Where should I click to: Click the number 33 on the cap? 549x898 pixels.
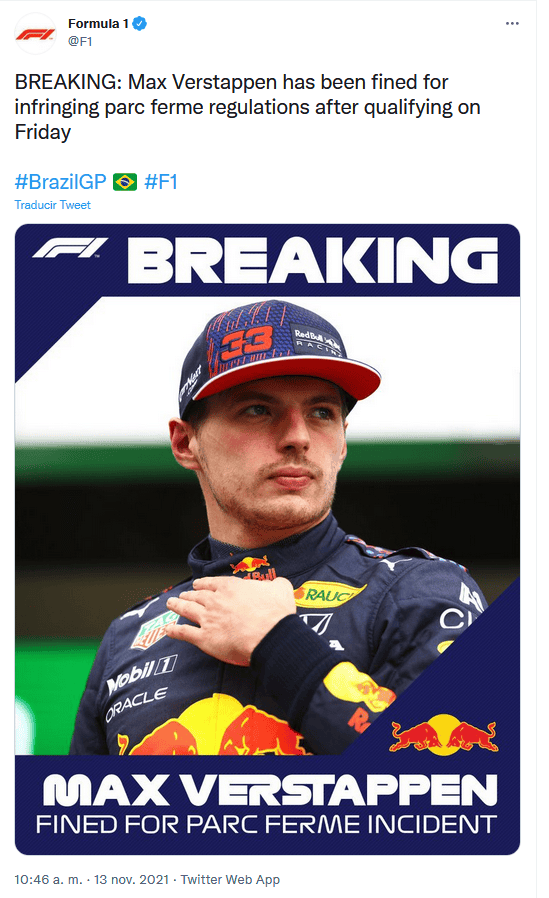(247, 343)
